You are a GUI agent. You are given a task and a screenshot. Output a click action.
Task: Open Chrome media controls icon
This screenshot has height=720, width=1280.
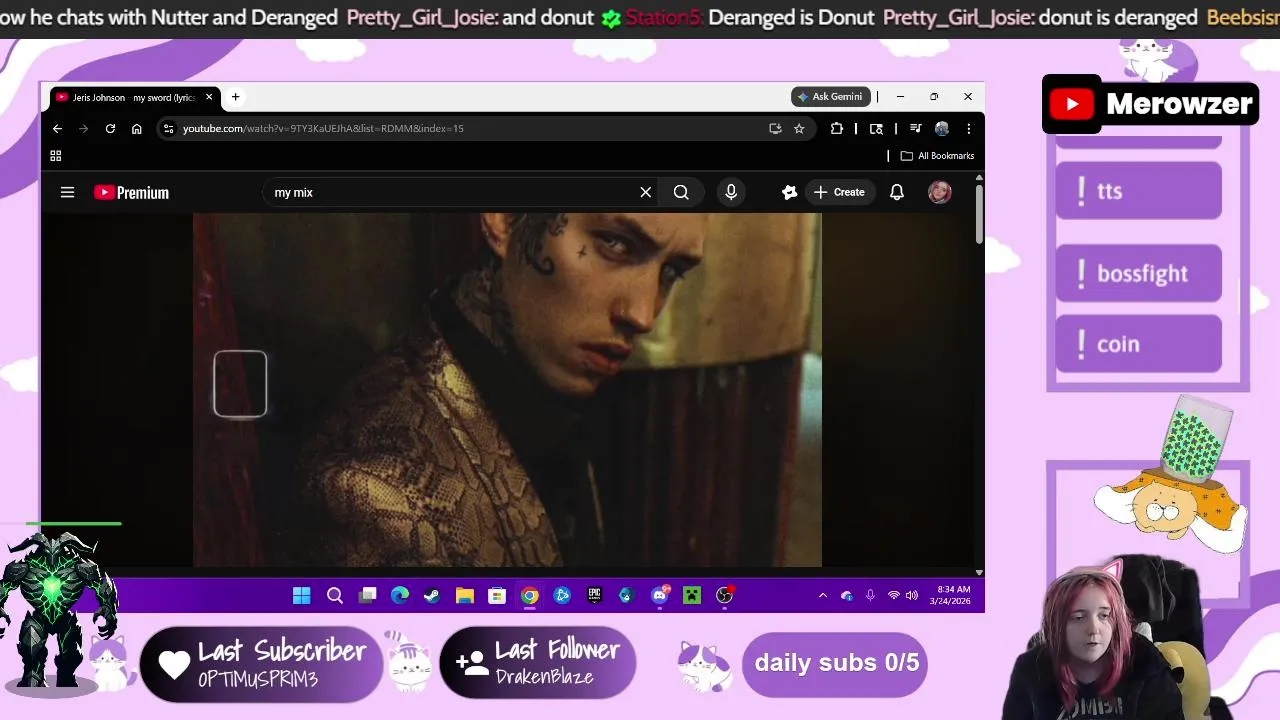(915, 128)
